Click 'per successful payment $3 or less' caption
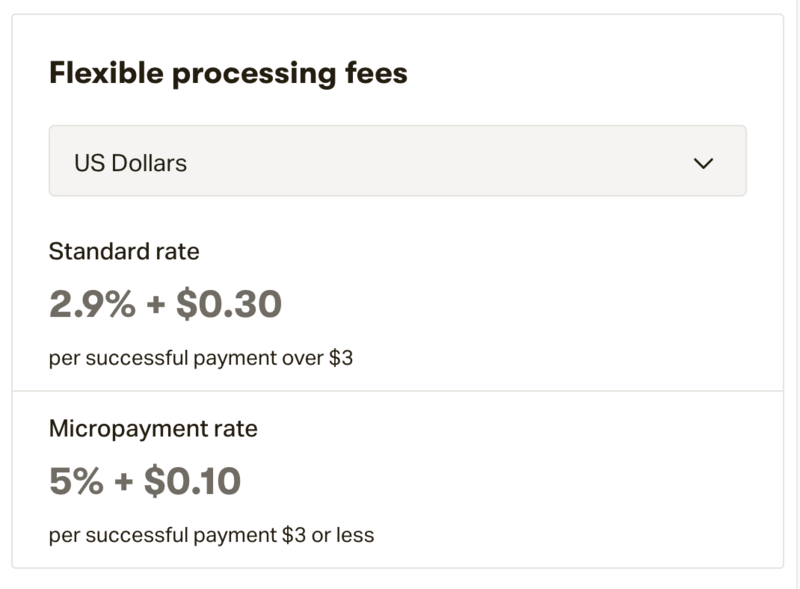The width and height of the screenshot is (800, 589). click(211, 535)
